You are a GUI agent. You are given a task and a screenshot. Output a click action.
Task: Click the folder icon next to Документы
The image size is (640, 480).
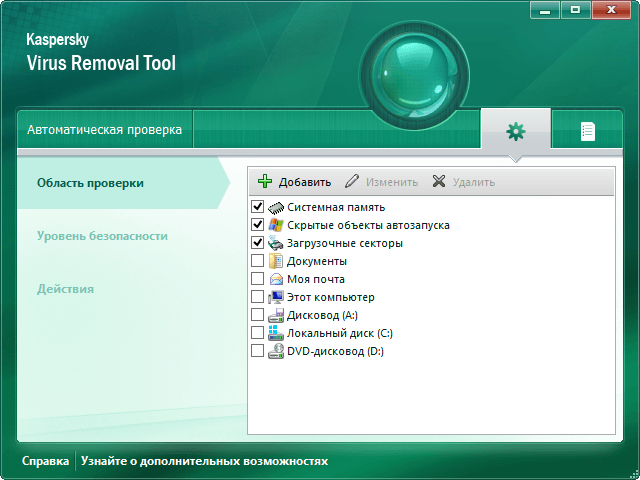click(x=276, y=261)
